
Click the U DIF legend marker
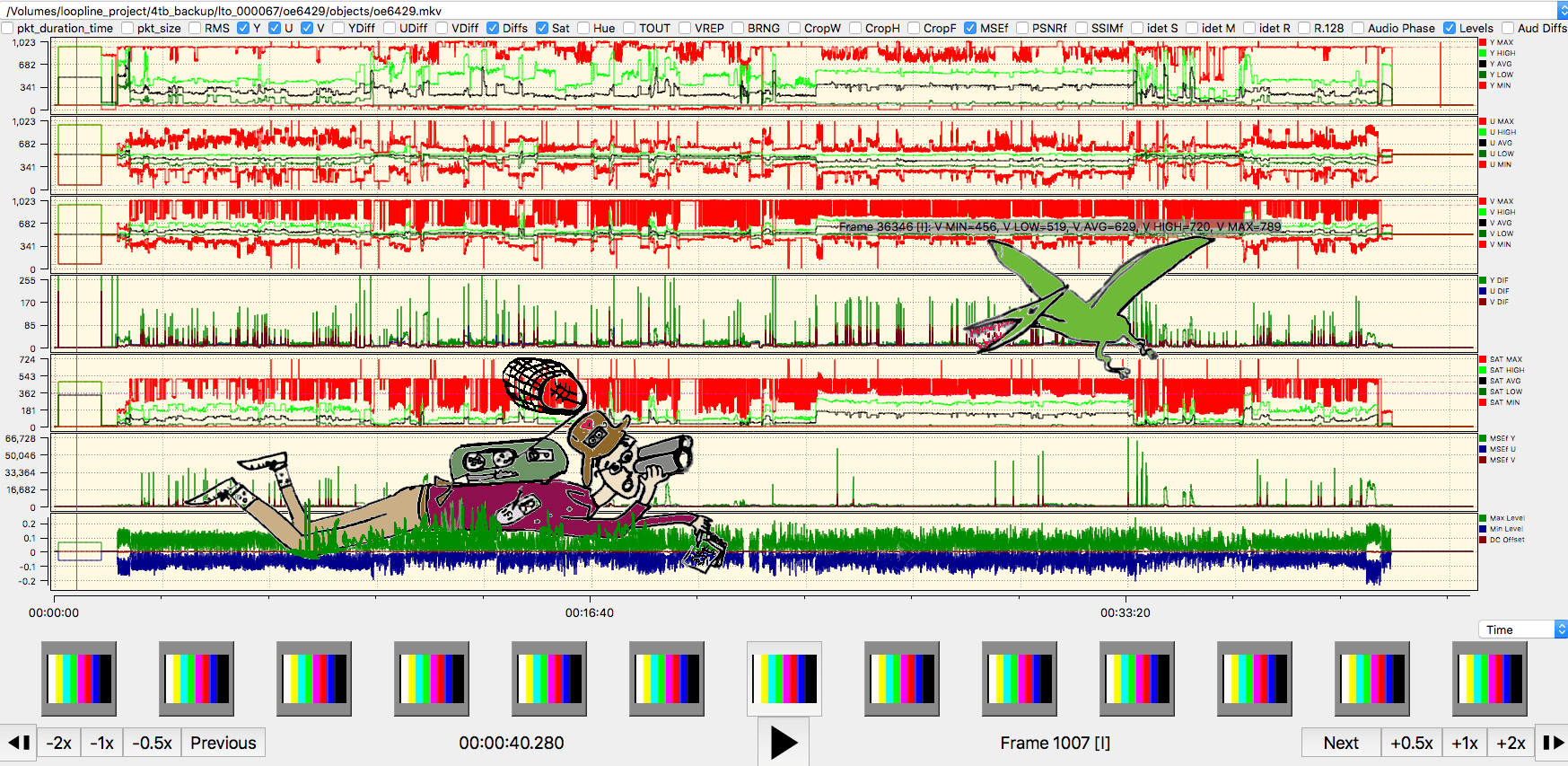click(x=1483, y=291)
